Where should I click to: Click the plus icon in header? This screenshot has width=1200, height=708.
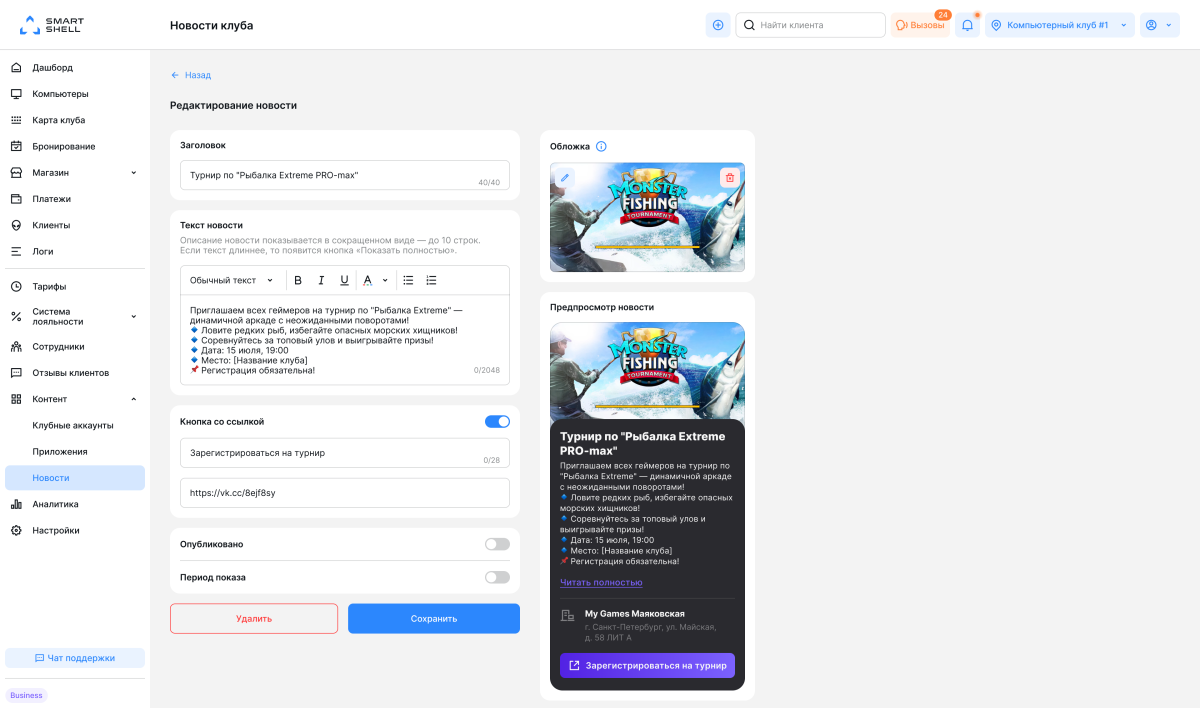(x=718, y=25)
